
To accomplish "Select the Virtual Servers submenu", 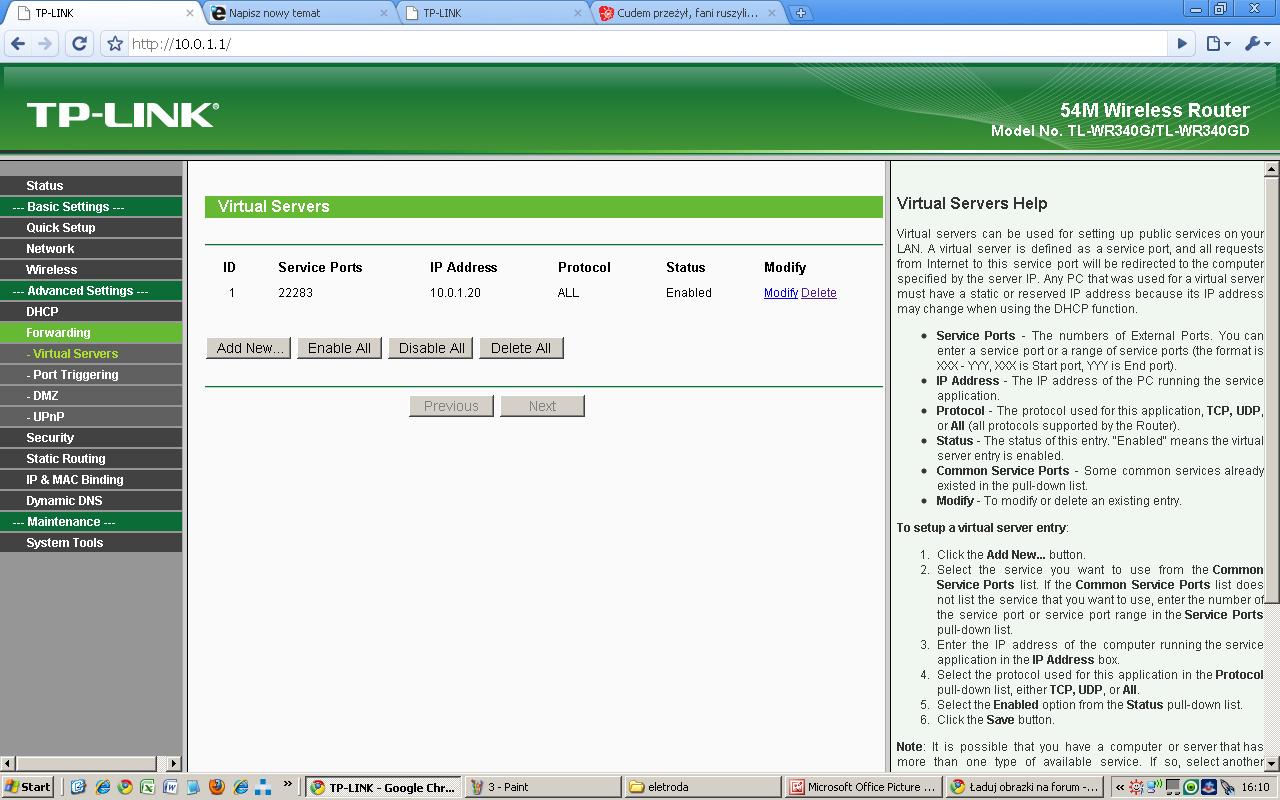I will click(x=91, y=353).
